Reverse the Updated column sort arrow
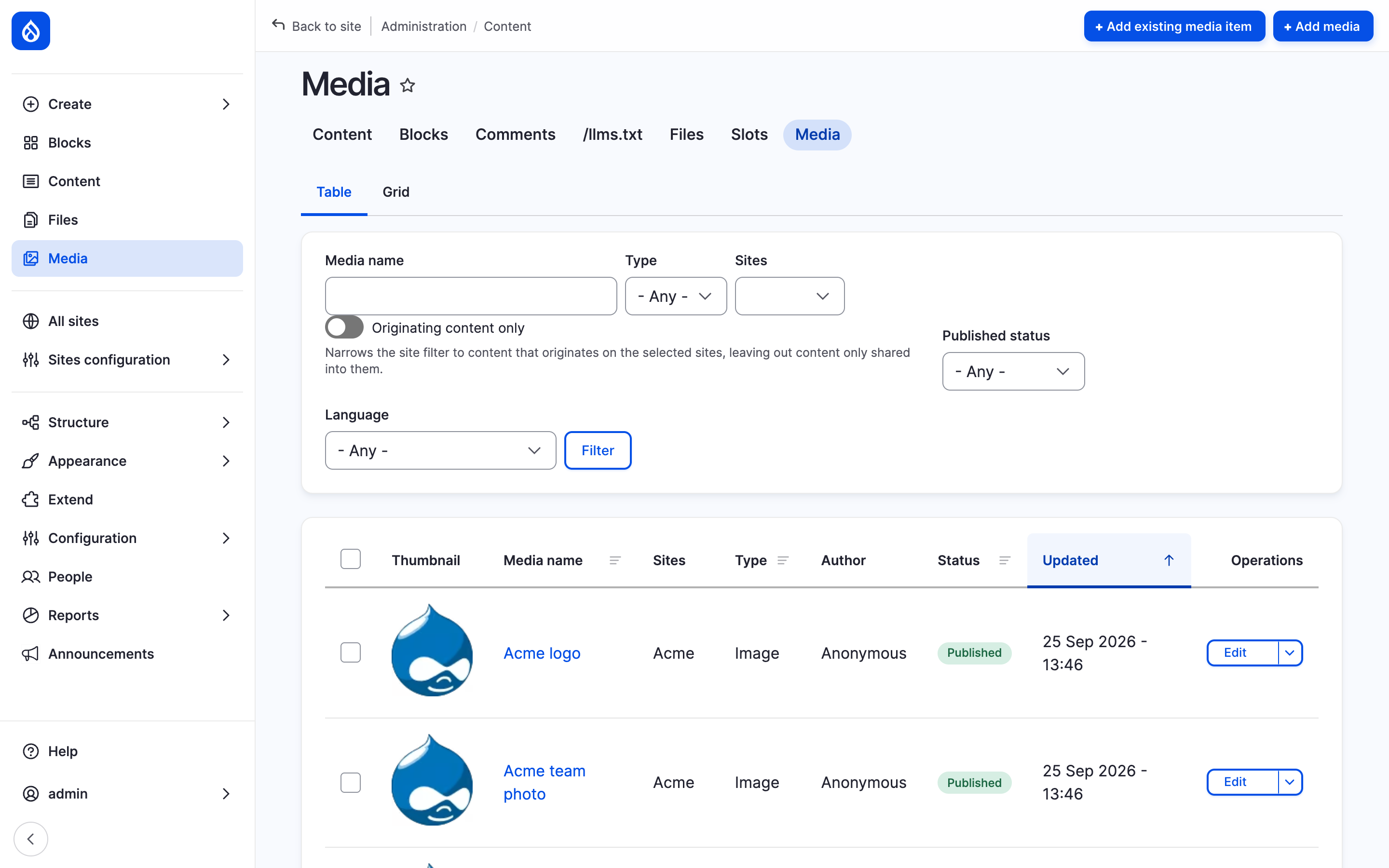Viewport: 1389px width, 868px height. pyautogui.click(x=1169, y=560)
